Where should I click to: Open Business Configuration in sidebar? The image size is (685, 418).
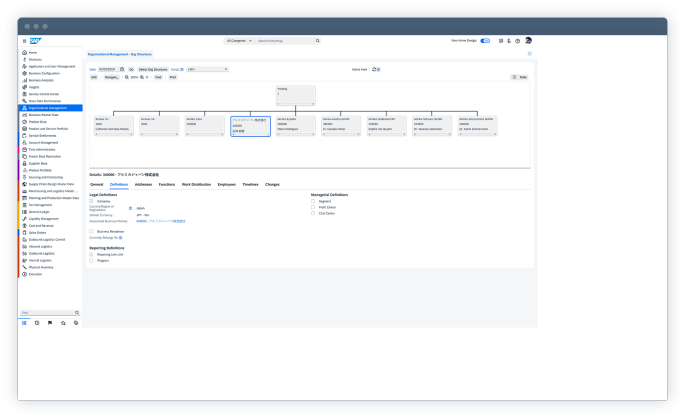44,73
